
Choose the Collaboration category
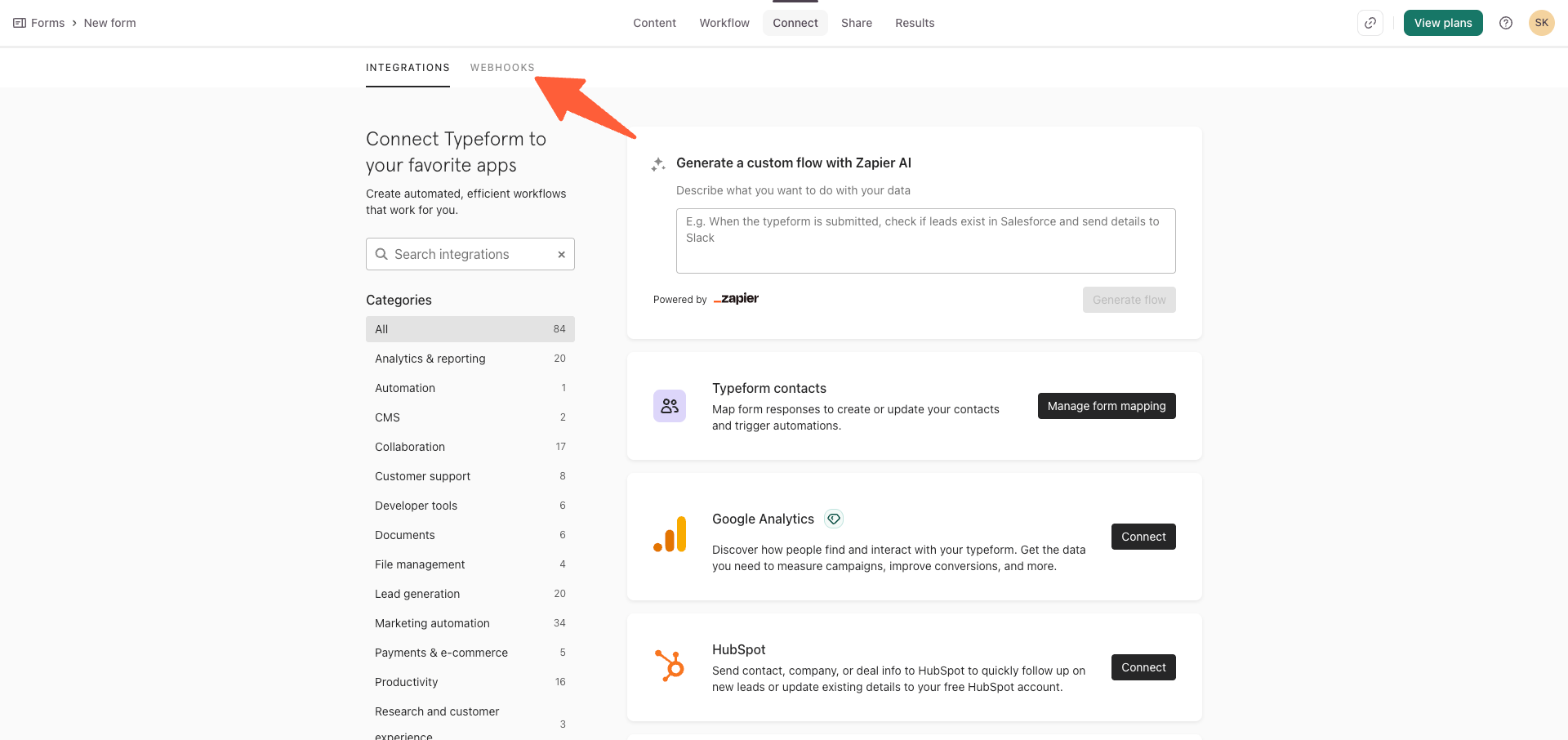[470, 447]
